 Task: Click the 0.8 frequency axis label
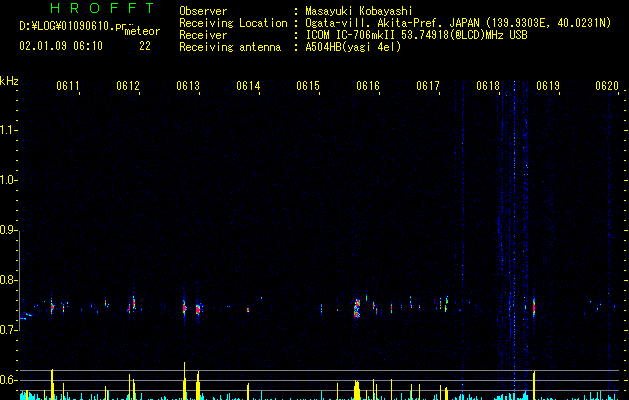(8, 280)
